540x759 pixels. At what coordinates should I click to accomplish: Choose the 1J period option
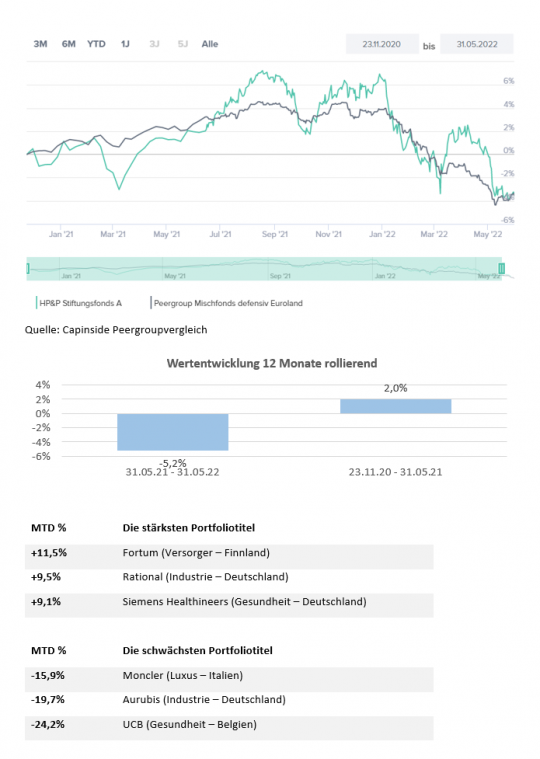(x=125, y=44)
